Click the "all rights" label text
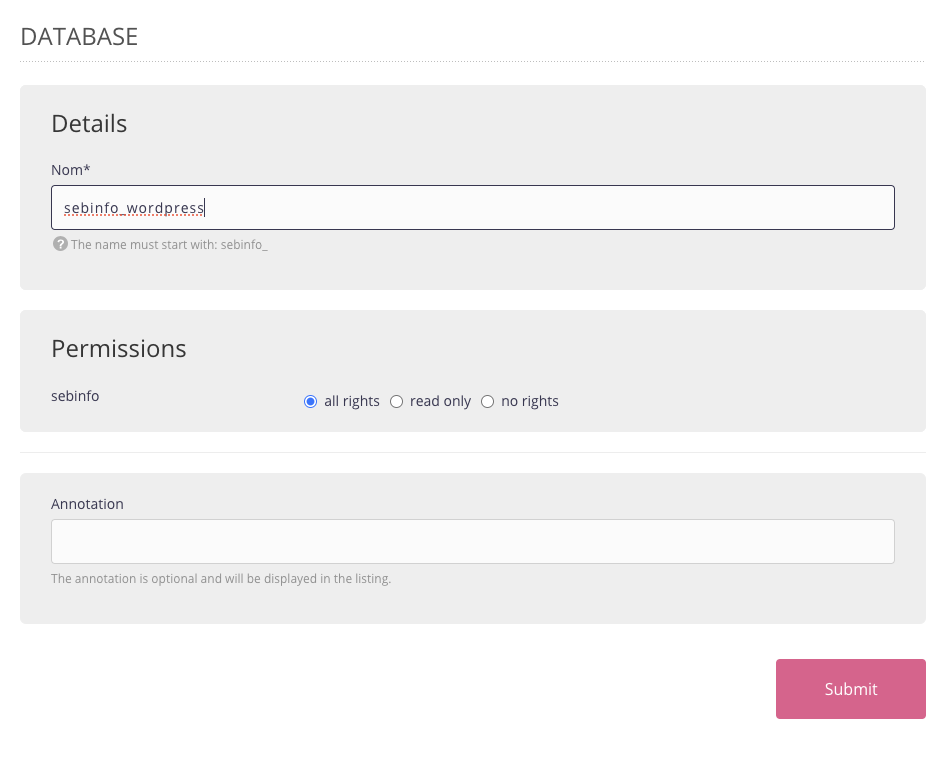The width and height of the screenshot is (948, 763). click(352, 401)
